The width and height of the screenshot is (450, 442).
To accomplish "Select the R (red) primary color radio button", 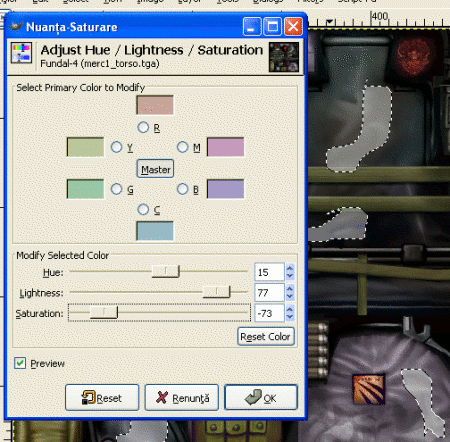I will [143, 127].
